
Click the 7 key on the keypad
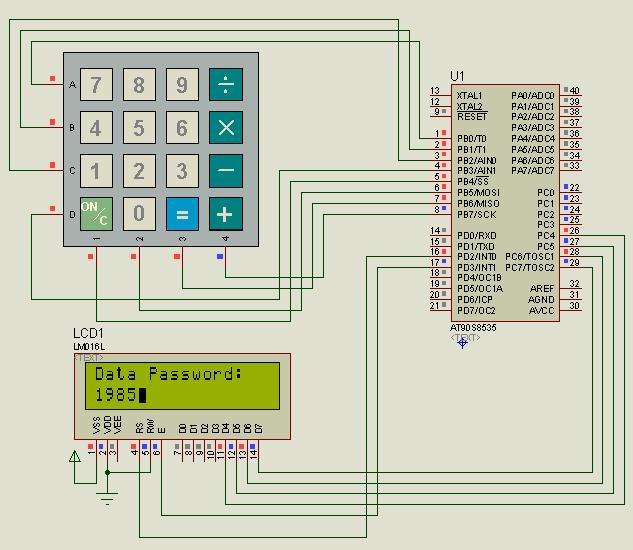(x=96, y=84)
